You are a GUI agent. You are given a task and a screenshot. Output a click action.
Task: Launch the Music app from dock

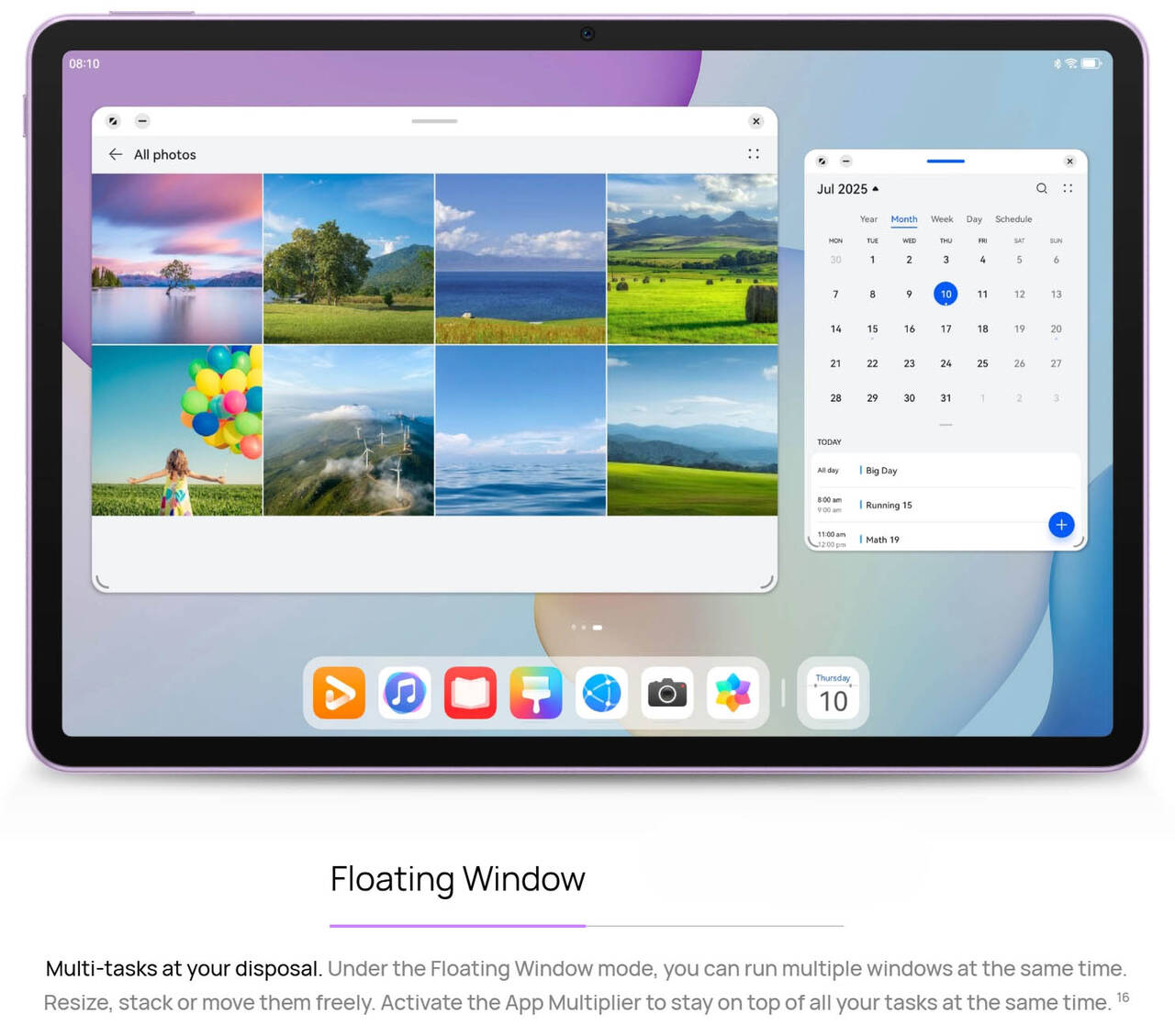[x=405, y=693]
